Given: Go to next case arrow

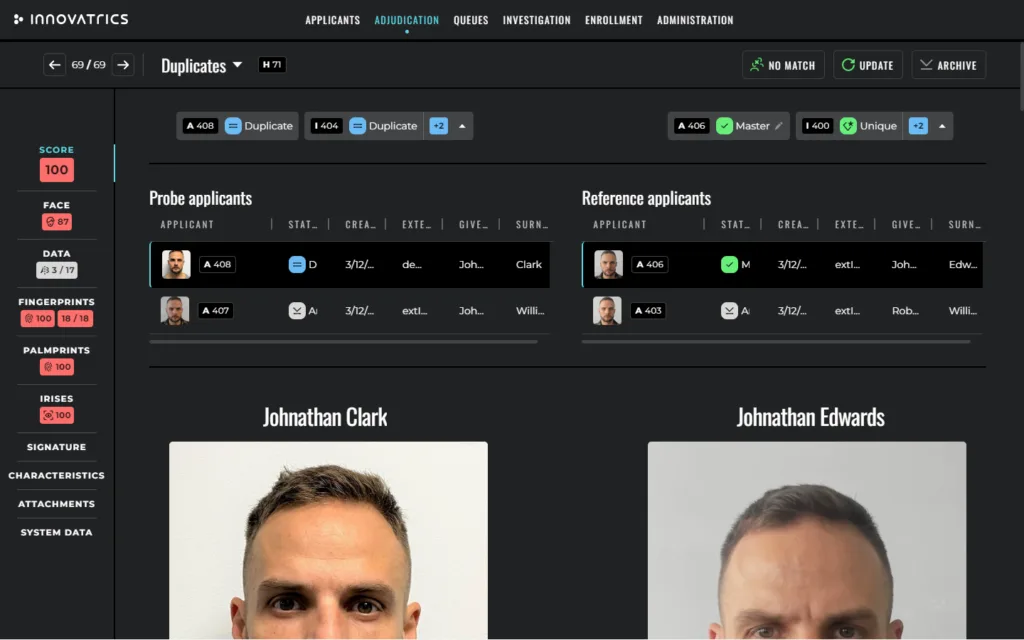Looking at the screenshot, I should 123,65.
